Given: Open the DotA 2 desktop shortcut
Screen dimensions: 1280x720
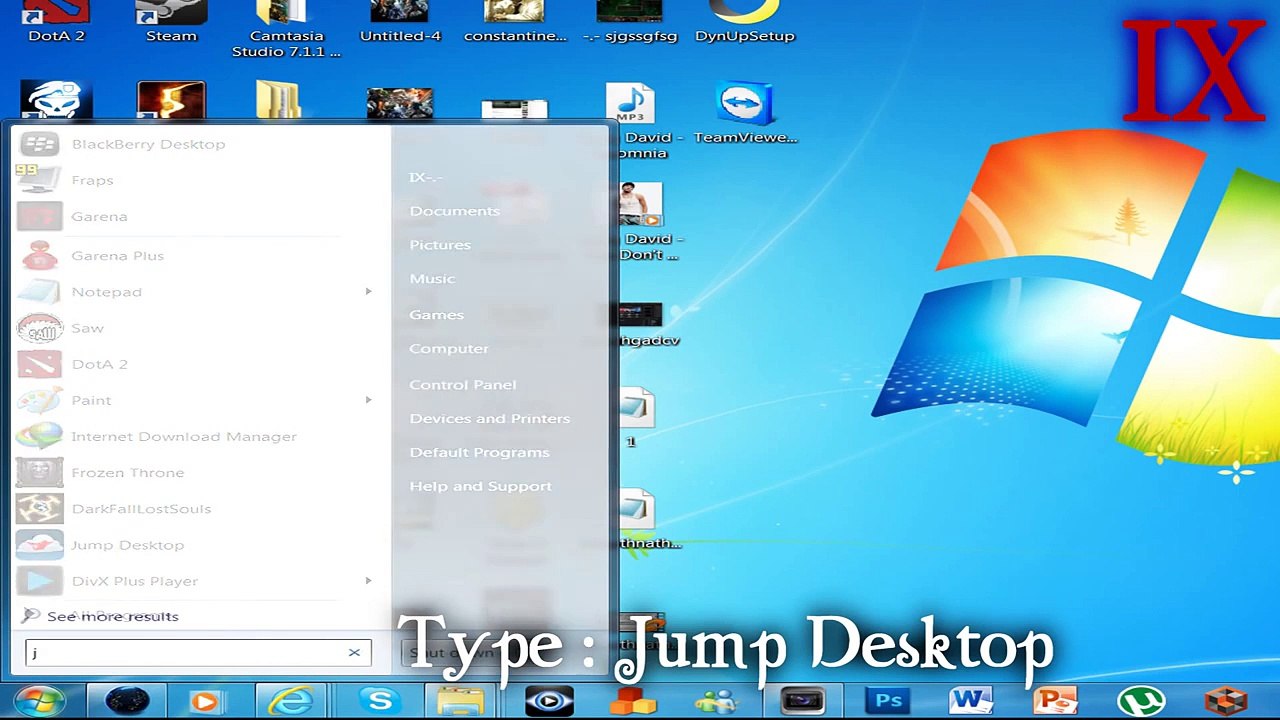Looking at the screenshot, I should 56,20.
